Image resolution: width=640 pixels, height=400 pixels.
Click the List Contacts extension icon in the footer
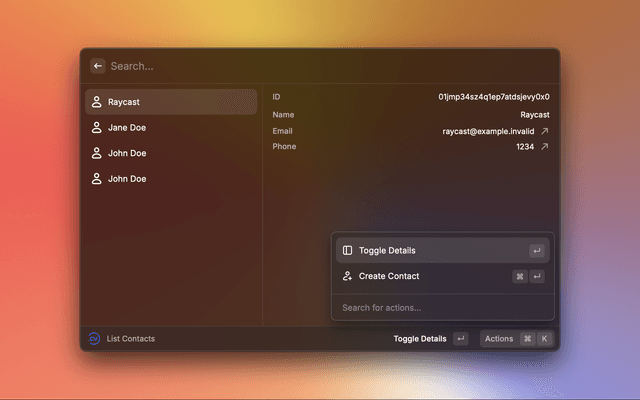click(x=94, y=339)
